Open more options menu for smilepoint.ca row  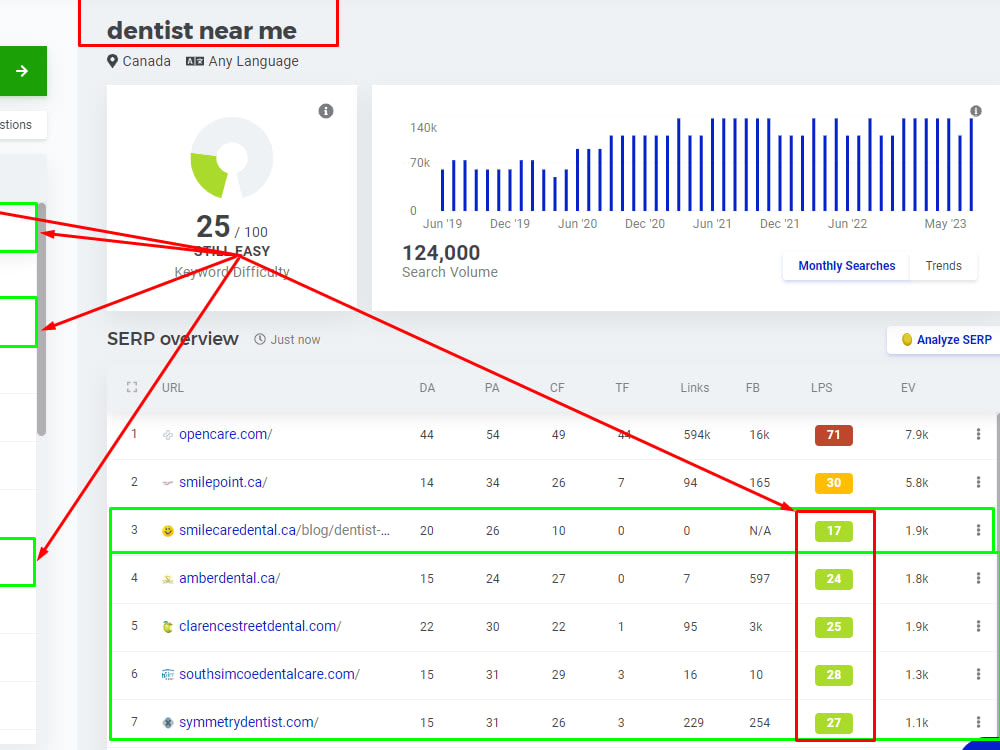(978, 482)
